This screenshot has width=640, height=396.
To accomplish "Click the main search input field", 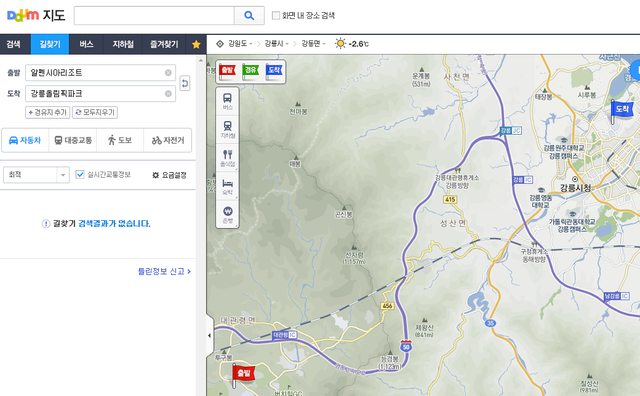I will pos(154,16).
